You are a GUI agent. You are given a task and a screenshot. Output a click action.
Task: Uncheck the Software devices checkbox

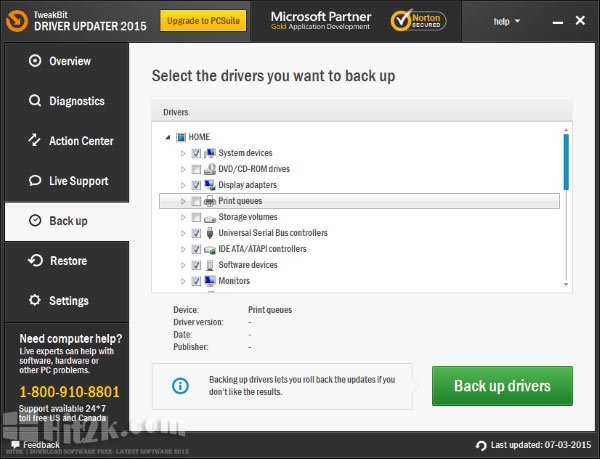pos(196,265)
